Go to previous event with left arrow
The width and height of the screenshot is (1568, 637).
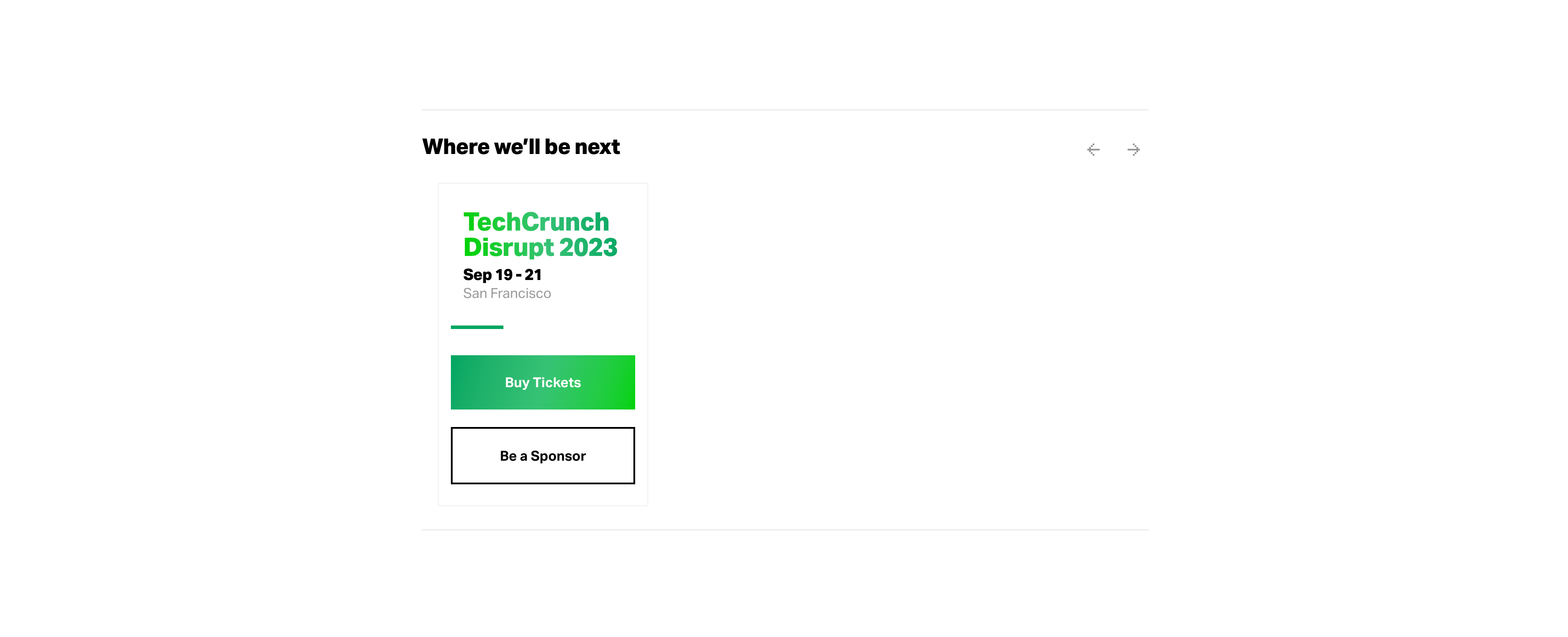(1093, 150)
